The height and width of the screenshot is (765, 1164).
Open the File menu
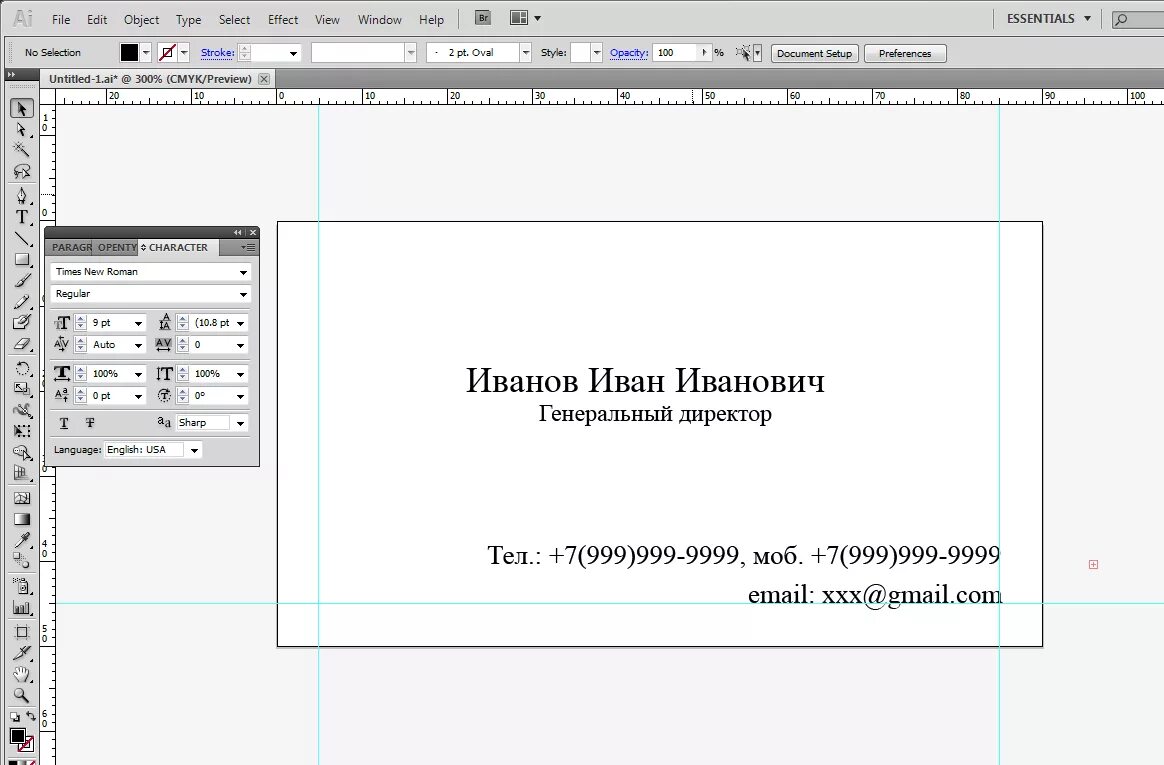coord(61,20)
